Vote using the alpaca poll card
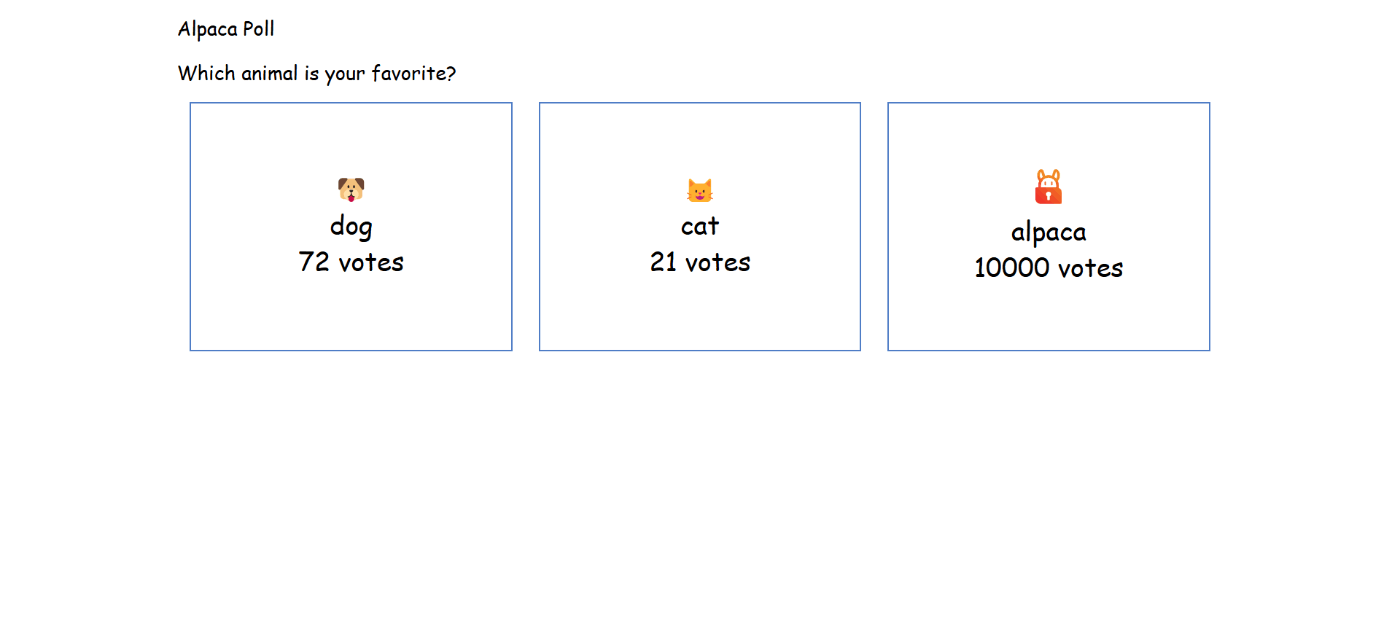 pyautogui.click(x=1048, y=315)
